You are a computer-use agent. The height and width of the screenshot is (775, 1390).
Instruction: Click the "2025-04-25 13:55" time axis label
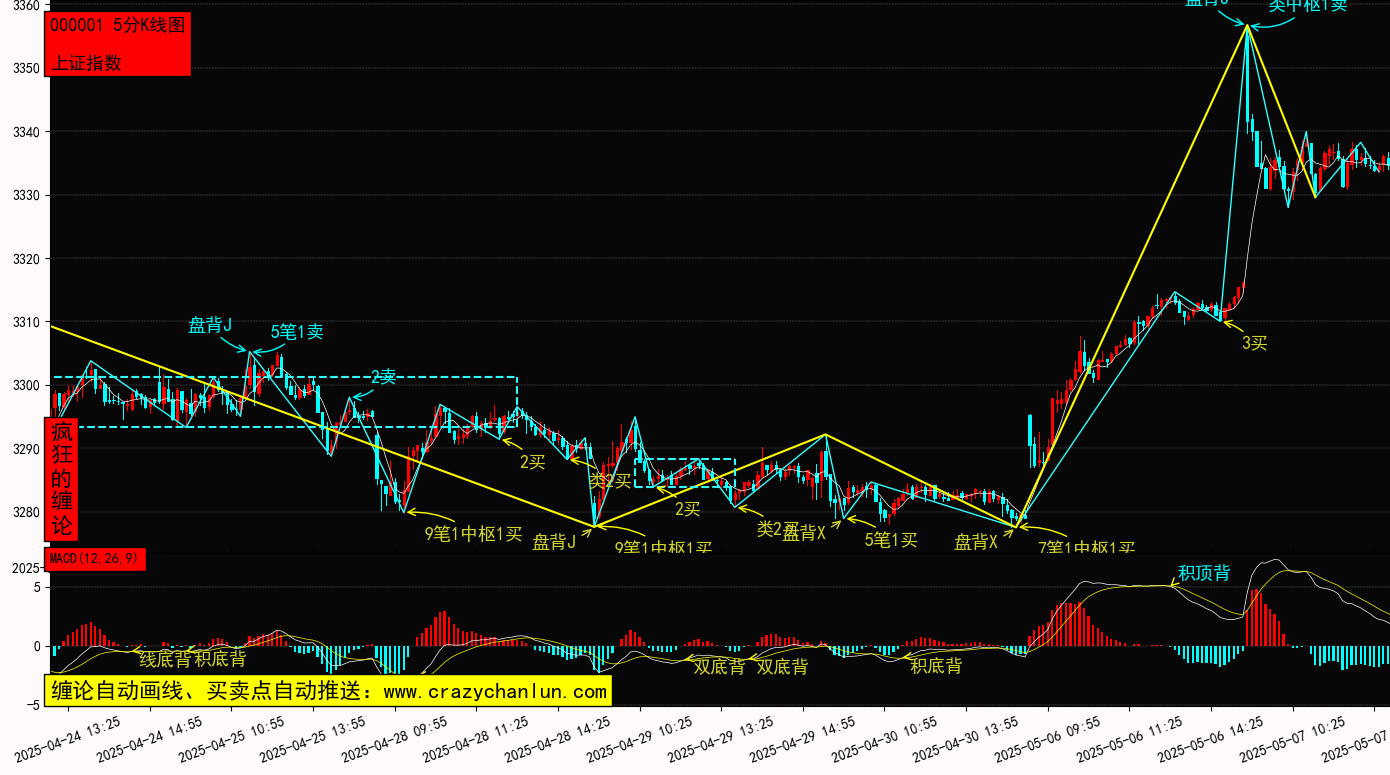313,738
